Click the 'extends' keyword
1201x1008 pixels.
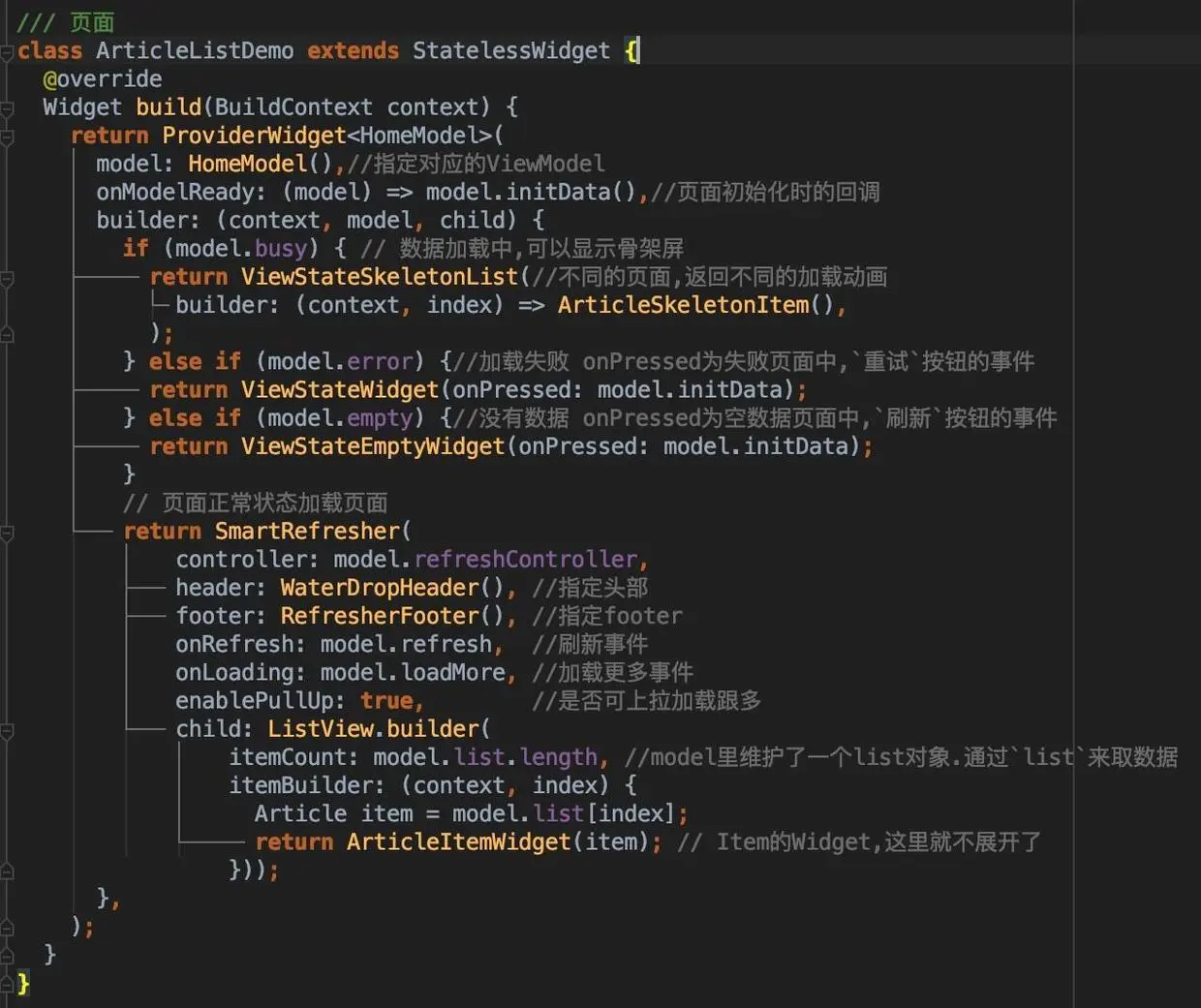(353, 50)
